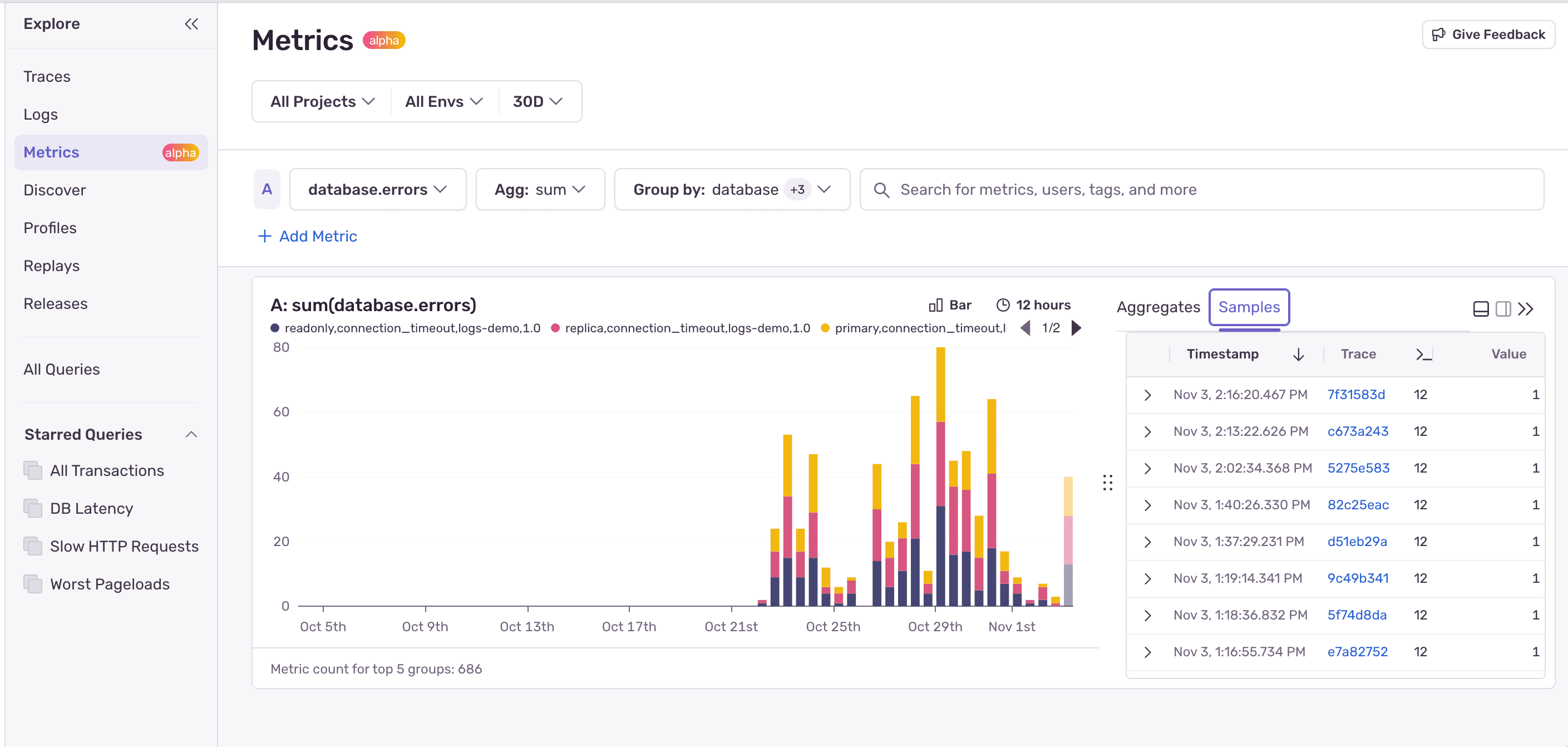The image size is (1568, 747).
Task: Switch to the Aggregates tab
Action: click(1158, 307)
